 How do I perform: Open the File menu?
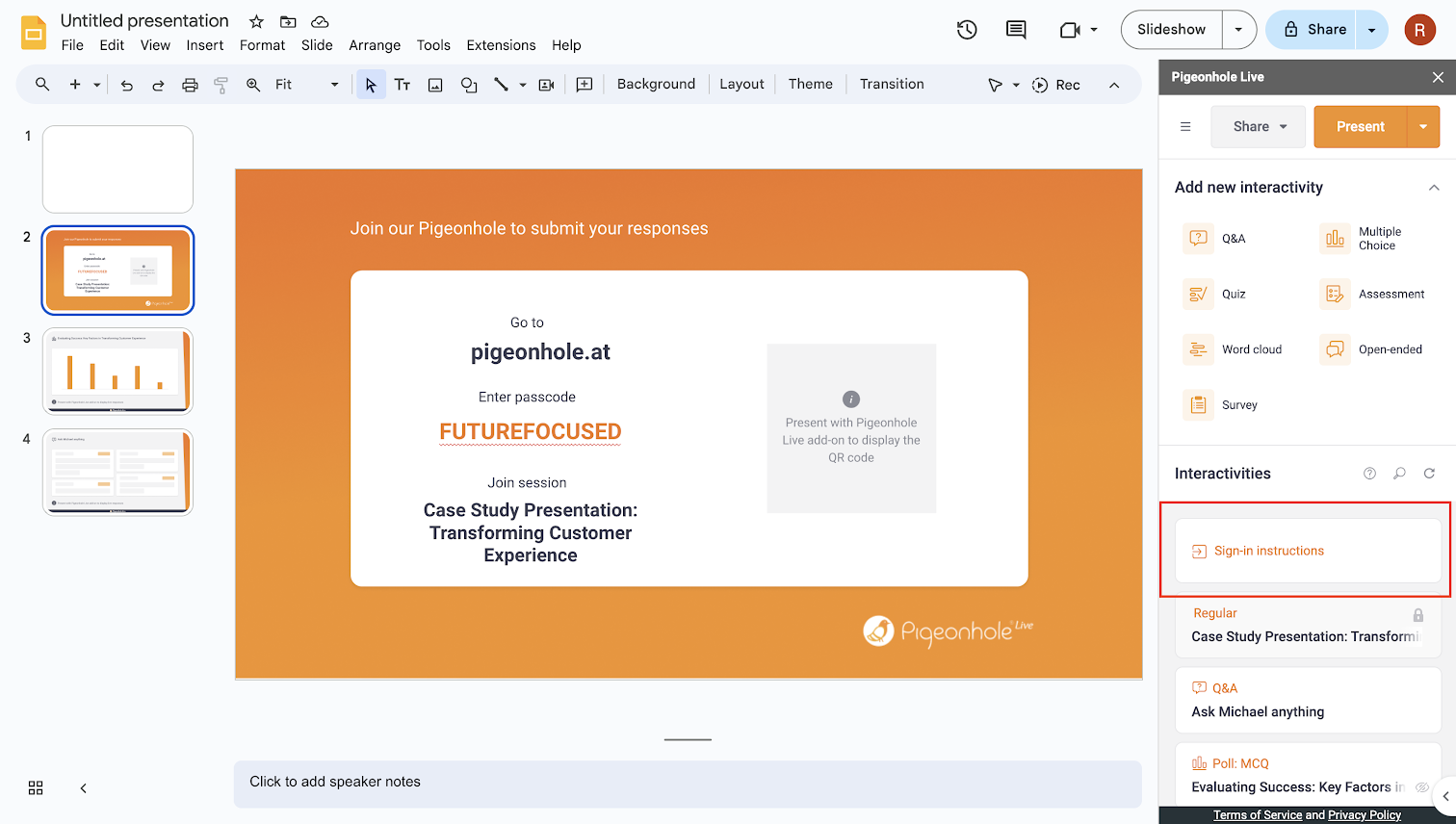click(x=72, y=45)
